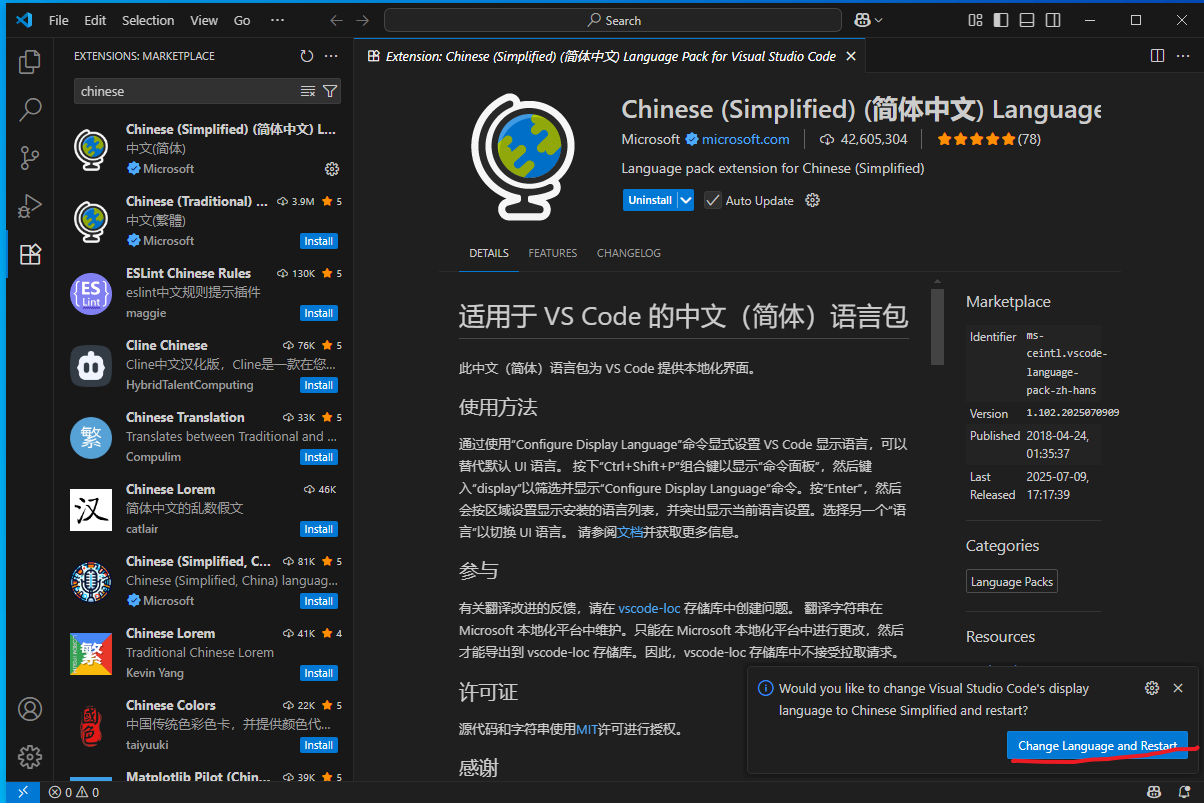Go forward with navigation arrow
The height and width of the screenshot is (803, 1204).
pos(362,20)
